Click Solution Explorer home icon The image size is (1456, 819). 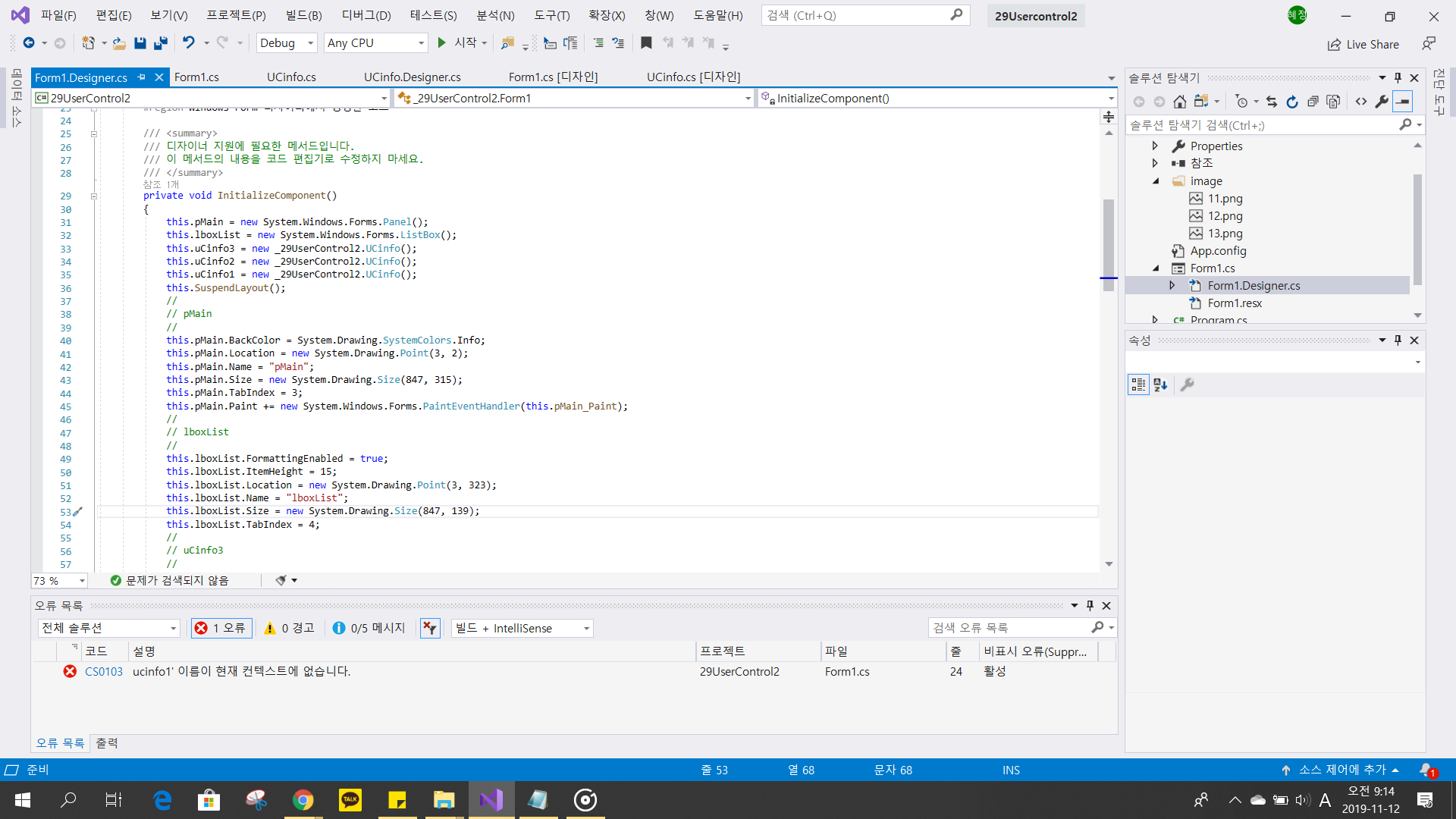coord(1179,102)
